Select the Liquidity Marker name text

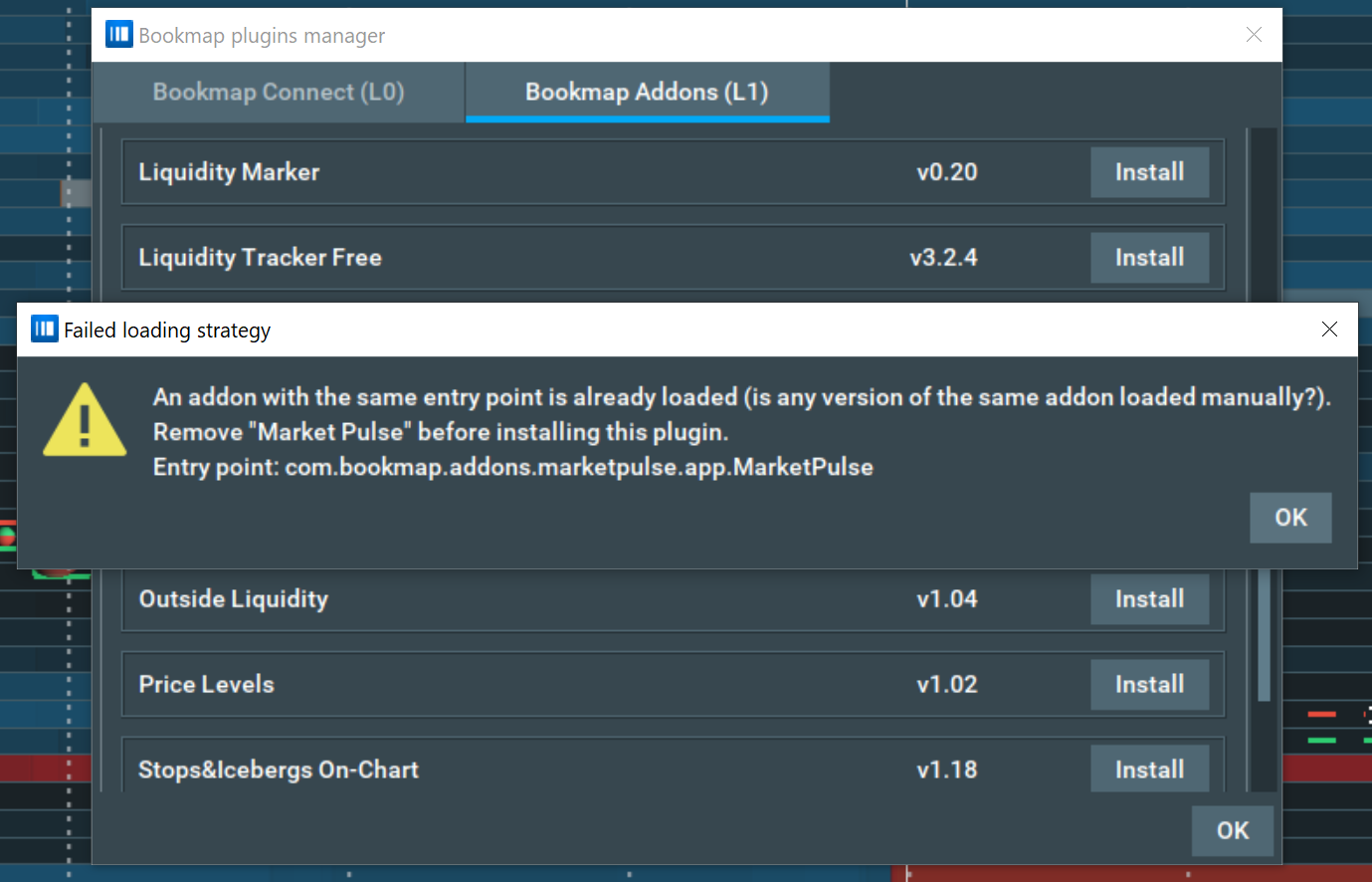[x=229, y=172]
